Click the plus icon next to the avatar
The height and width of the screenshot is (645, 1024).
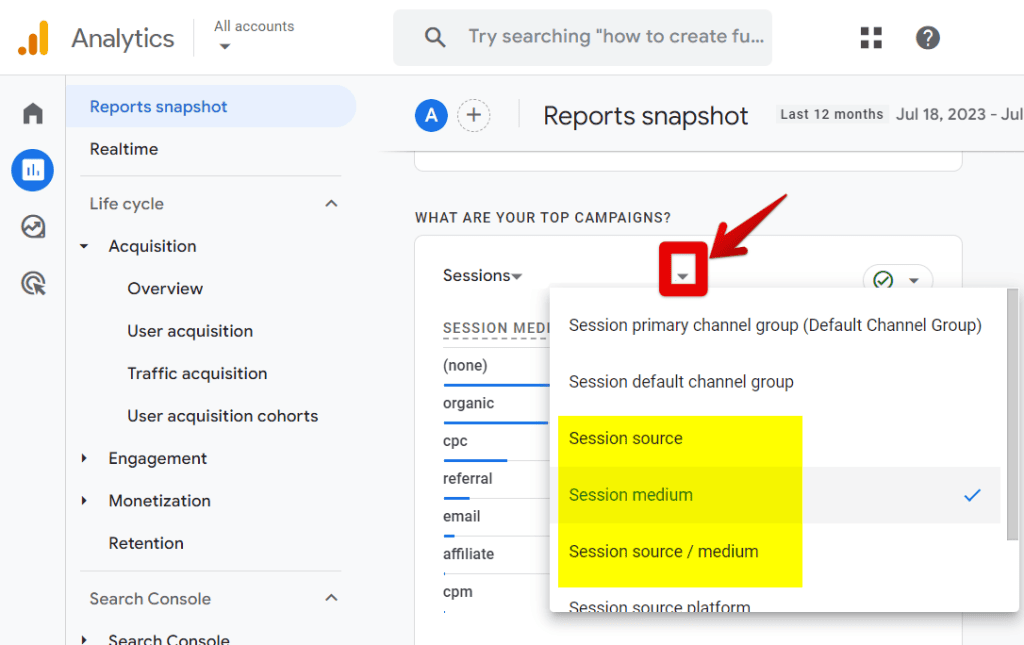(474, 115)
